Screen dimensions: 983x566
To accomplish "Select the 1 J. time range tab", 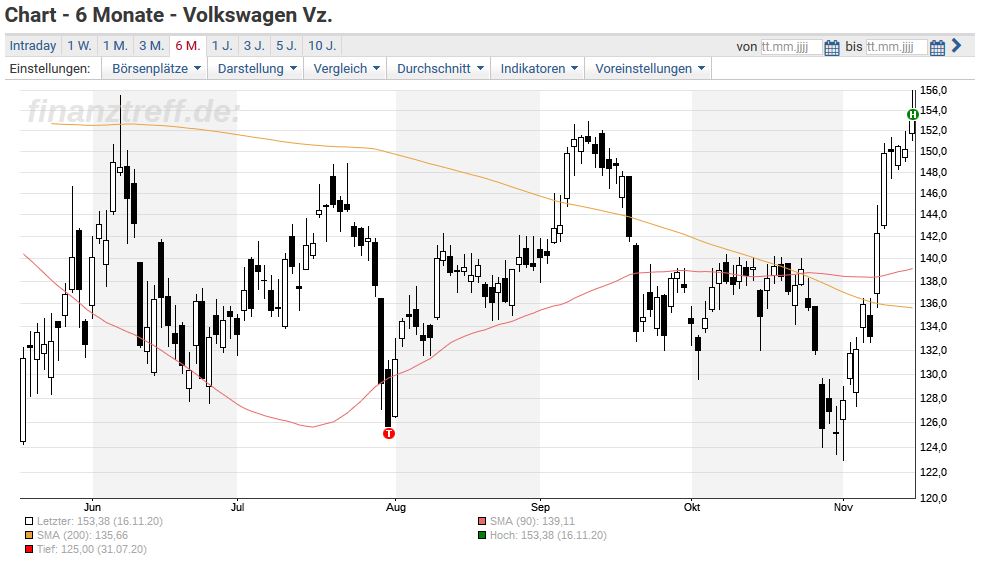I will [222, 46].
